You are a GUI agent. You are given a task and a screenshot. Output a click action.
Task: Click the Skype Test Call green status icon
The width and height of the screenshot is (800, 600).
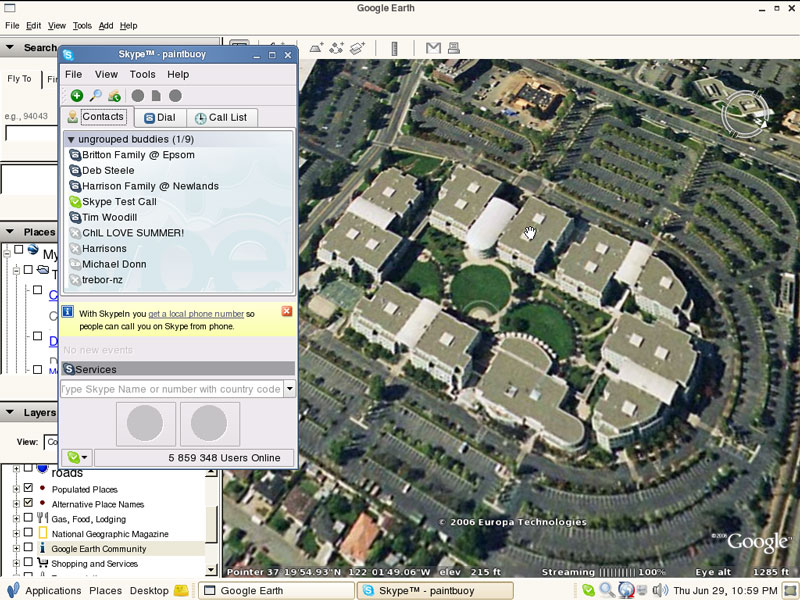click(x=75, y=202)
